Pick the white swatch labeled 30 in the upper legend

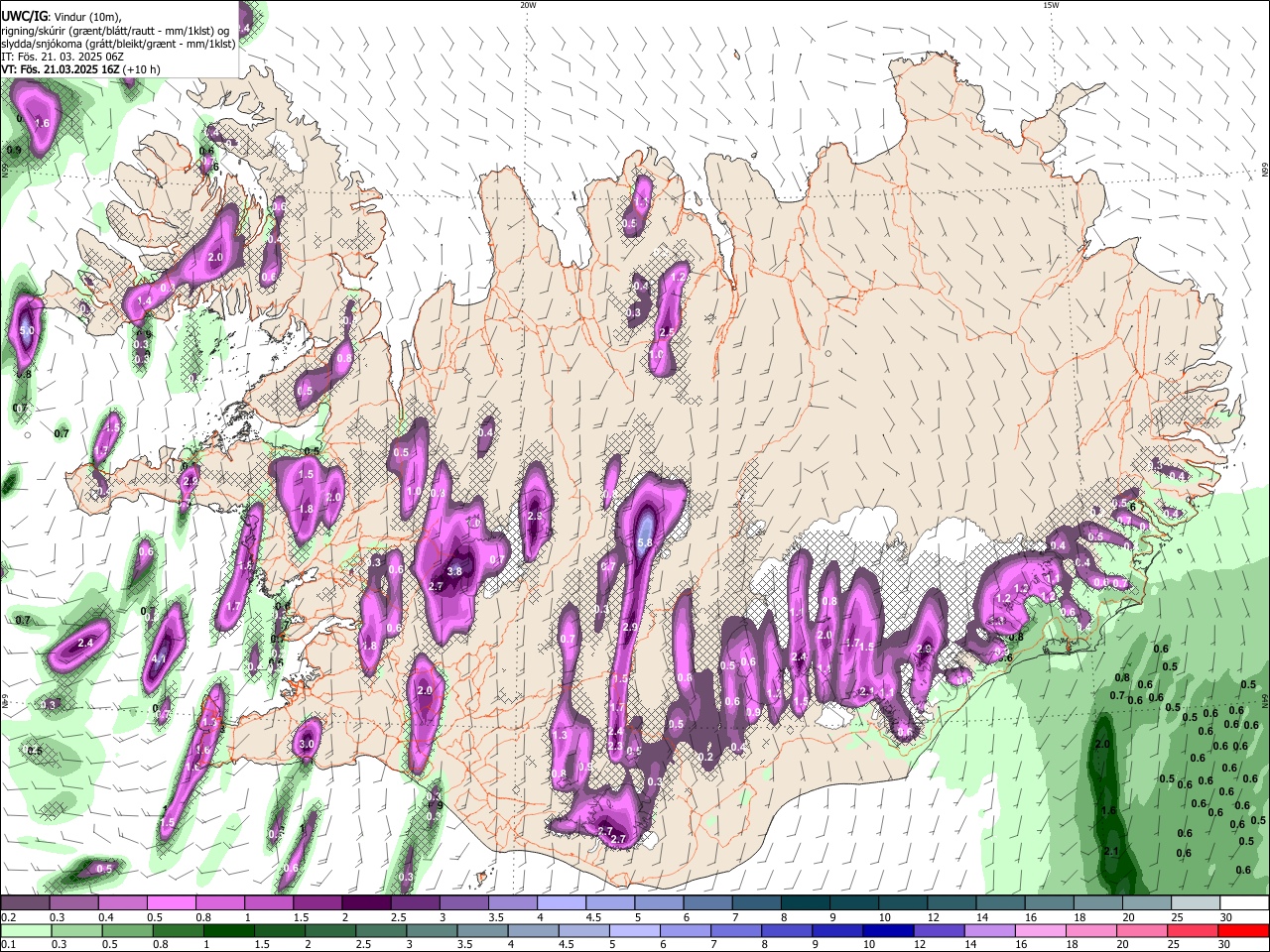(1244, 903)
